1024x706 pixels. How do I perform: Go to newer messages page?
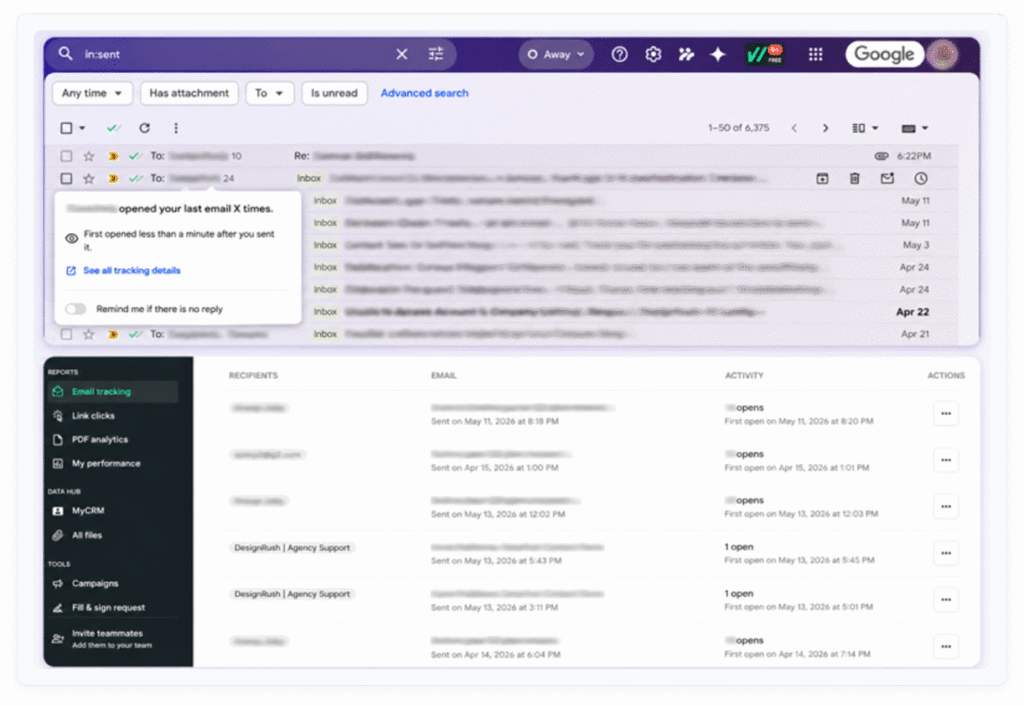click(794, 128)
